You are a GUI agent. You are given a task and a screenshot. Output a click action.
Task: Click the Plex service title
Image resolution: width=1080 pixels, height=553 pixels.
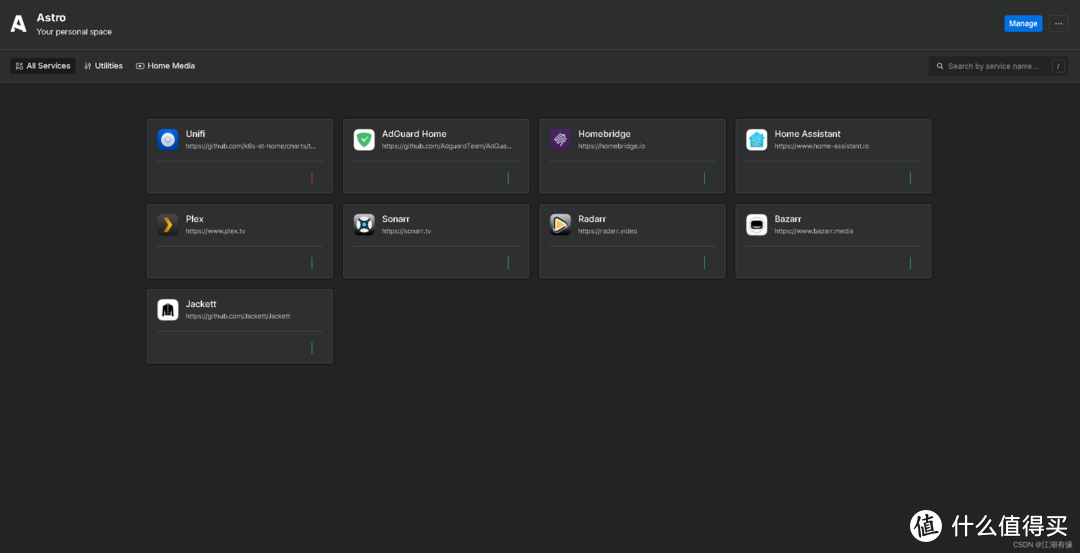click(194, 219)
